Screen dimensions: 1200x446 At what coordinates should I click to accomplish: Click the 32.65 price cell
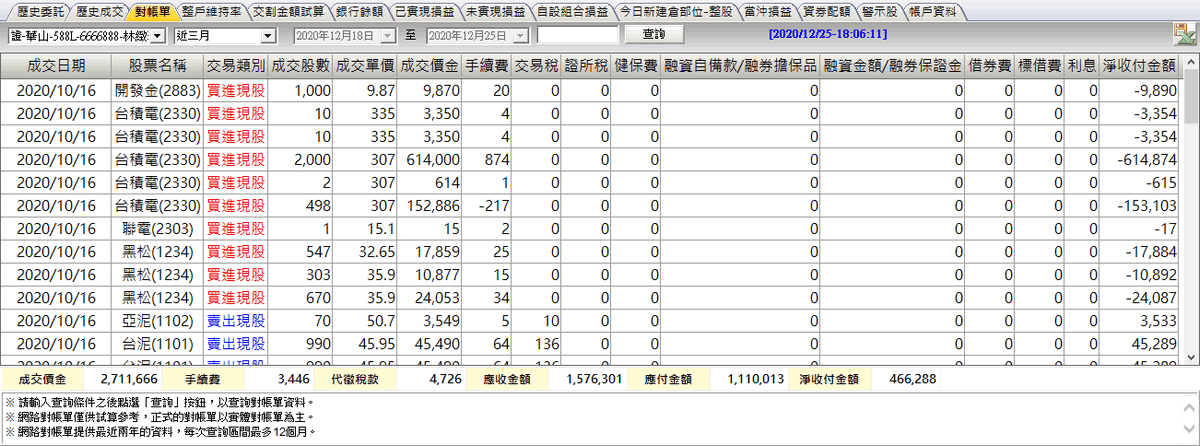click(x=366, y=250)
